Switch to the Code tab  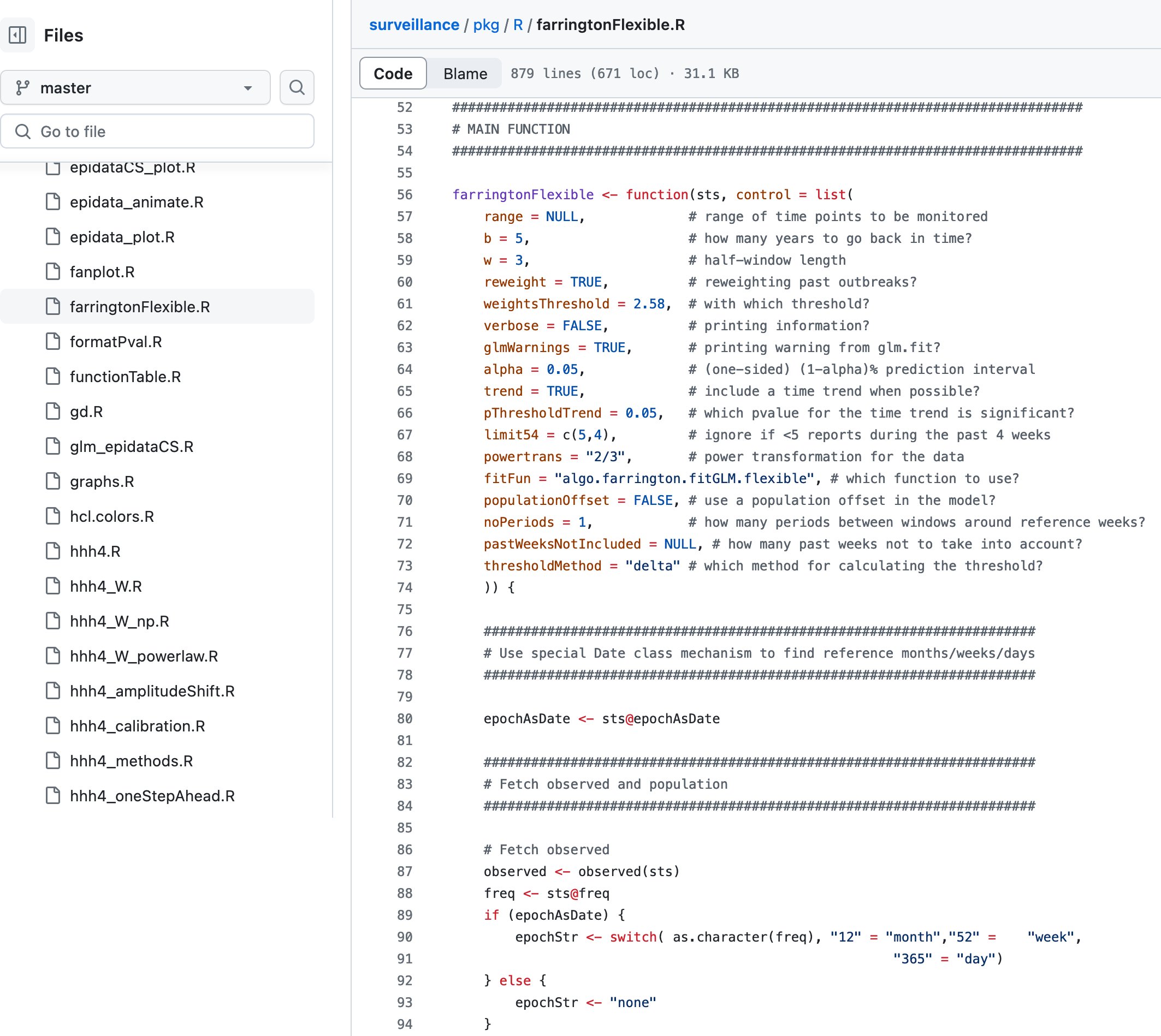(x=393, y=74)
